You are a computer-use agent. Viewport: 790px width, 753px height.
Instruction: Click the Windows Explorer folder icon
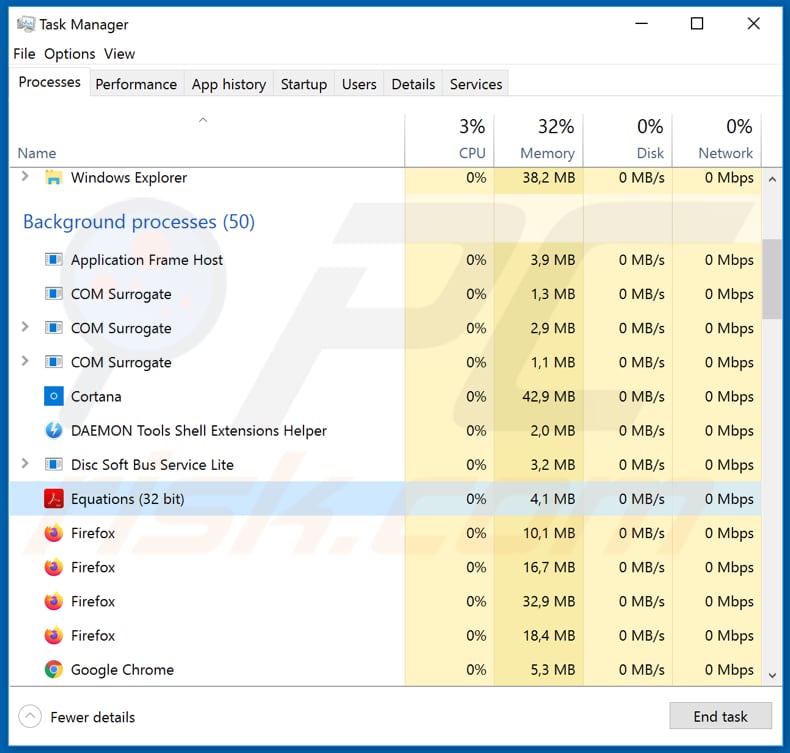pyautogui.click(x=53, y=177)
